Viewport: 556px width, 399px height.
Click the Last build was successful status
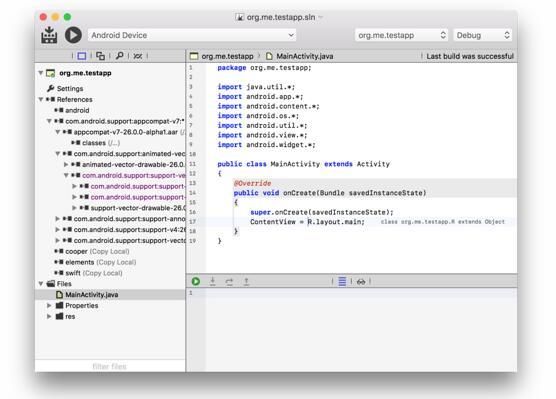469,56
